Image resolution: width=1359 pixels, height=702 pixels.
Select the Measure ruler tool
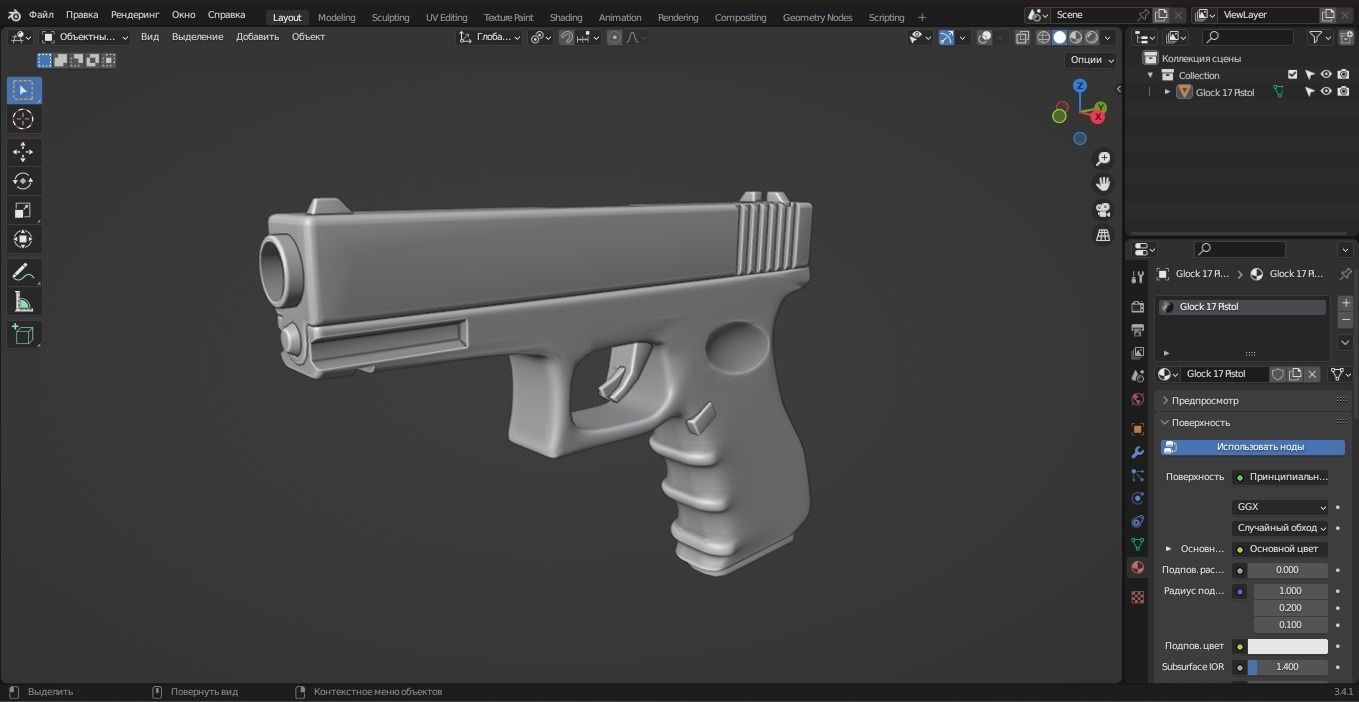click(x=23, y=302)
